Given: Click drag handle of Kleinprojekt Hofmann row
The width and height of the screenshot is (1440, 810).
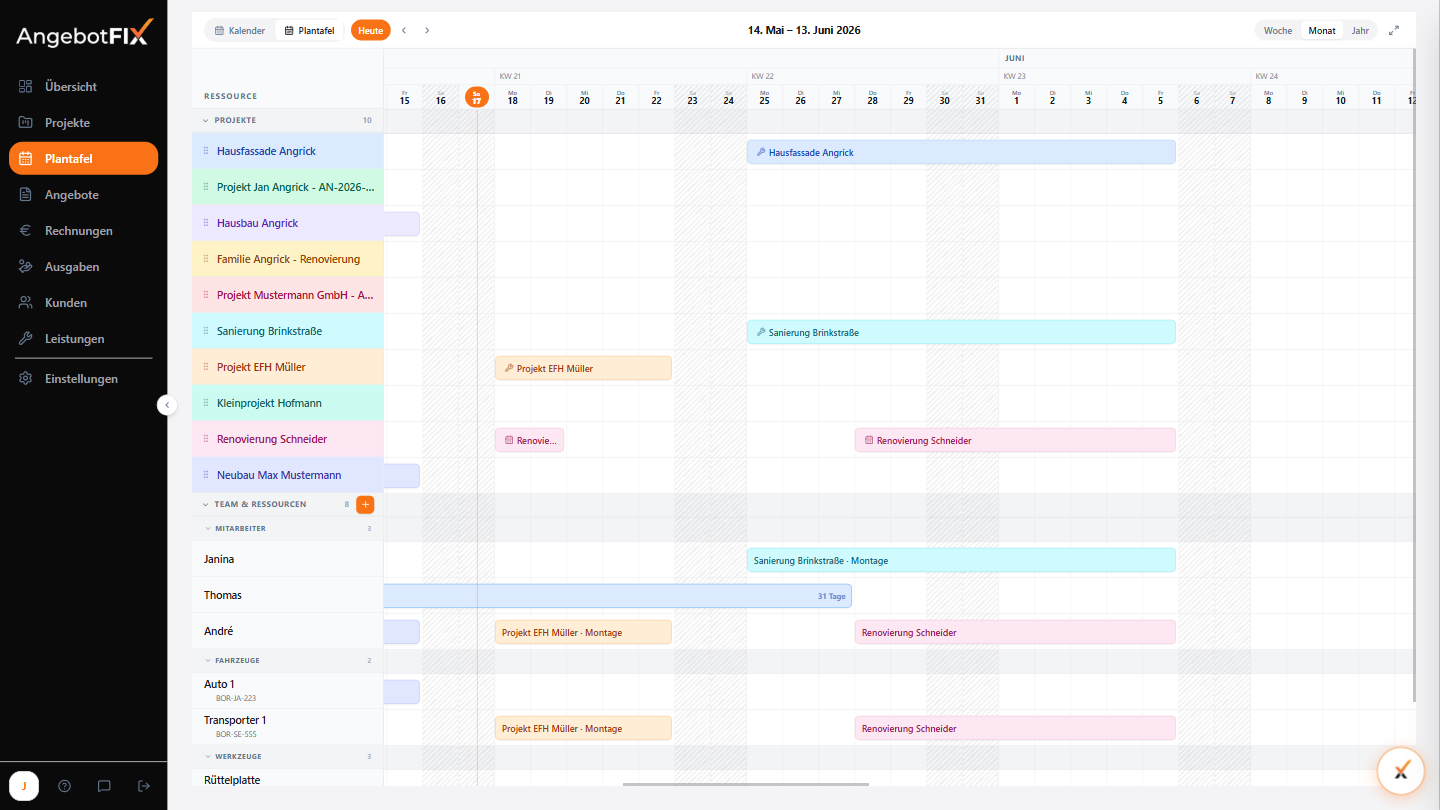Looking at the screenshot, I should 206,403.
